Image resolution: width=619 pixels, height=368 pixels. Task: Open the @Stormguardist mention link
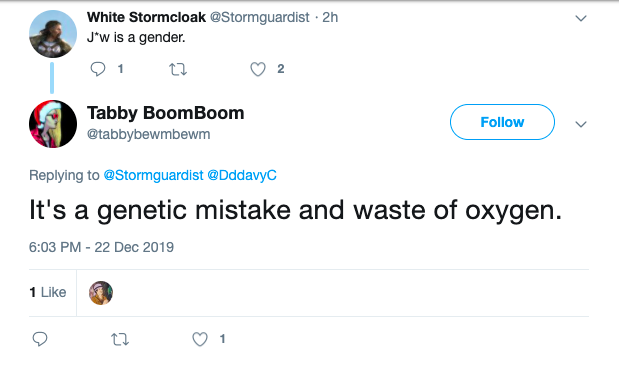pos(153,175)
